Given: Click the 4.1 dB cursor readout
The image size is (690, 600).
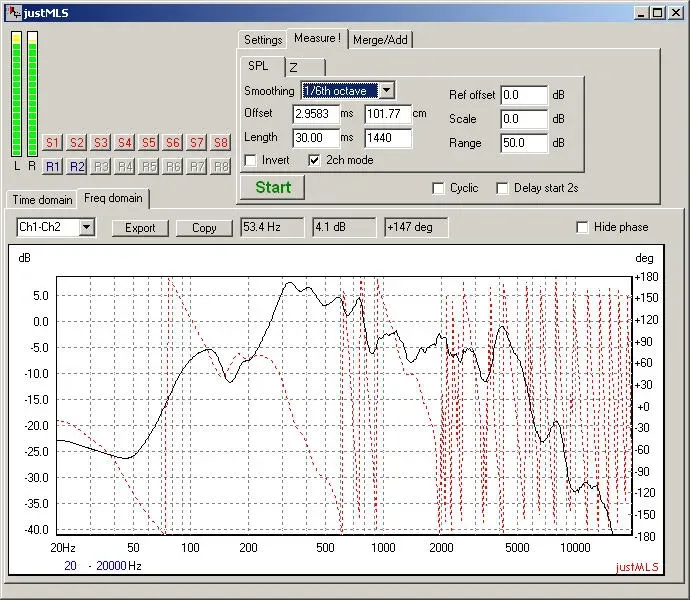Looking at the screenshot, I should [344, 227].
